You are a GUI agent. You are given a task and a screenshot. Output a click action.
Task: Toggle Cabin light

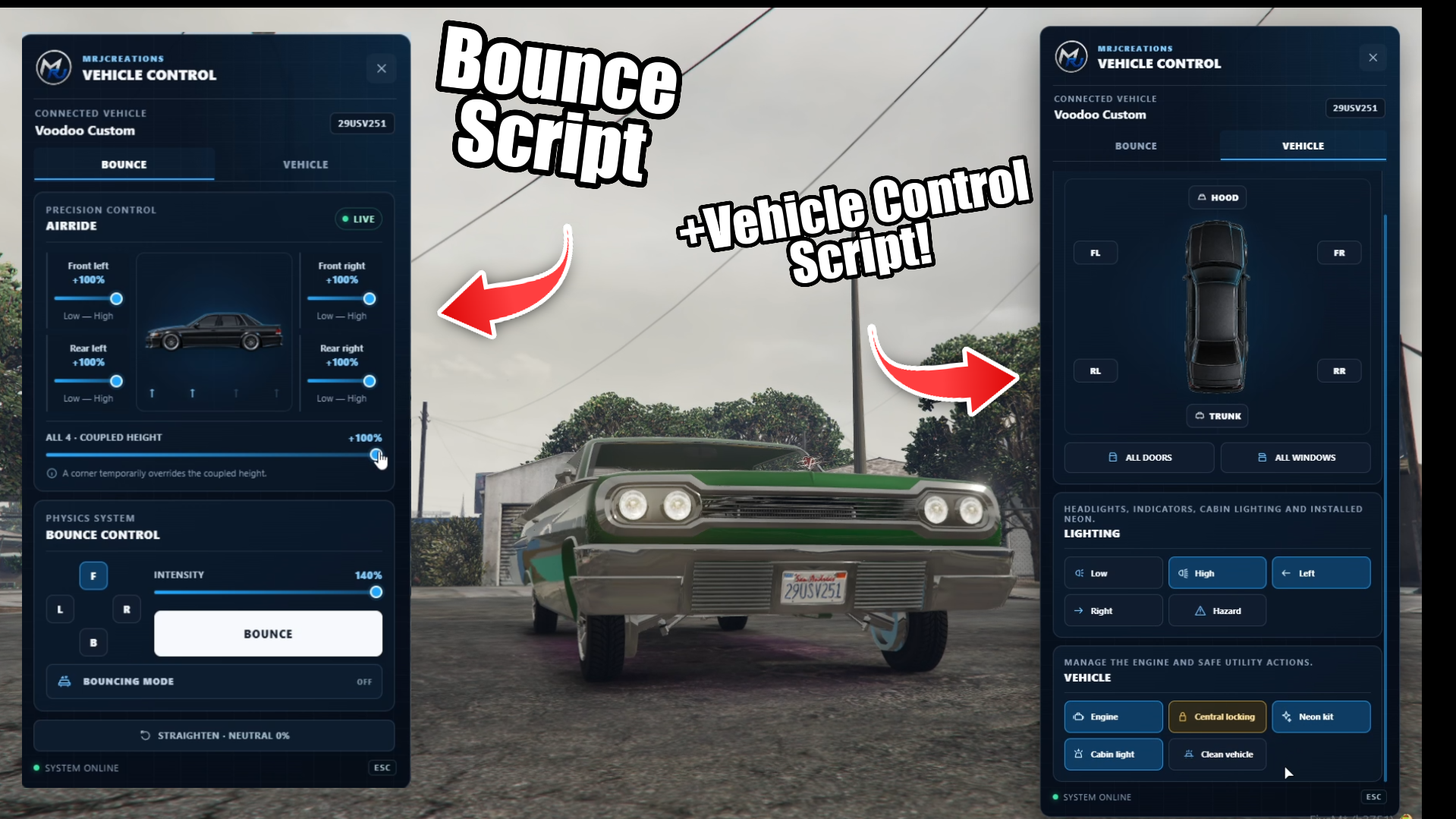(1113, 754)
